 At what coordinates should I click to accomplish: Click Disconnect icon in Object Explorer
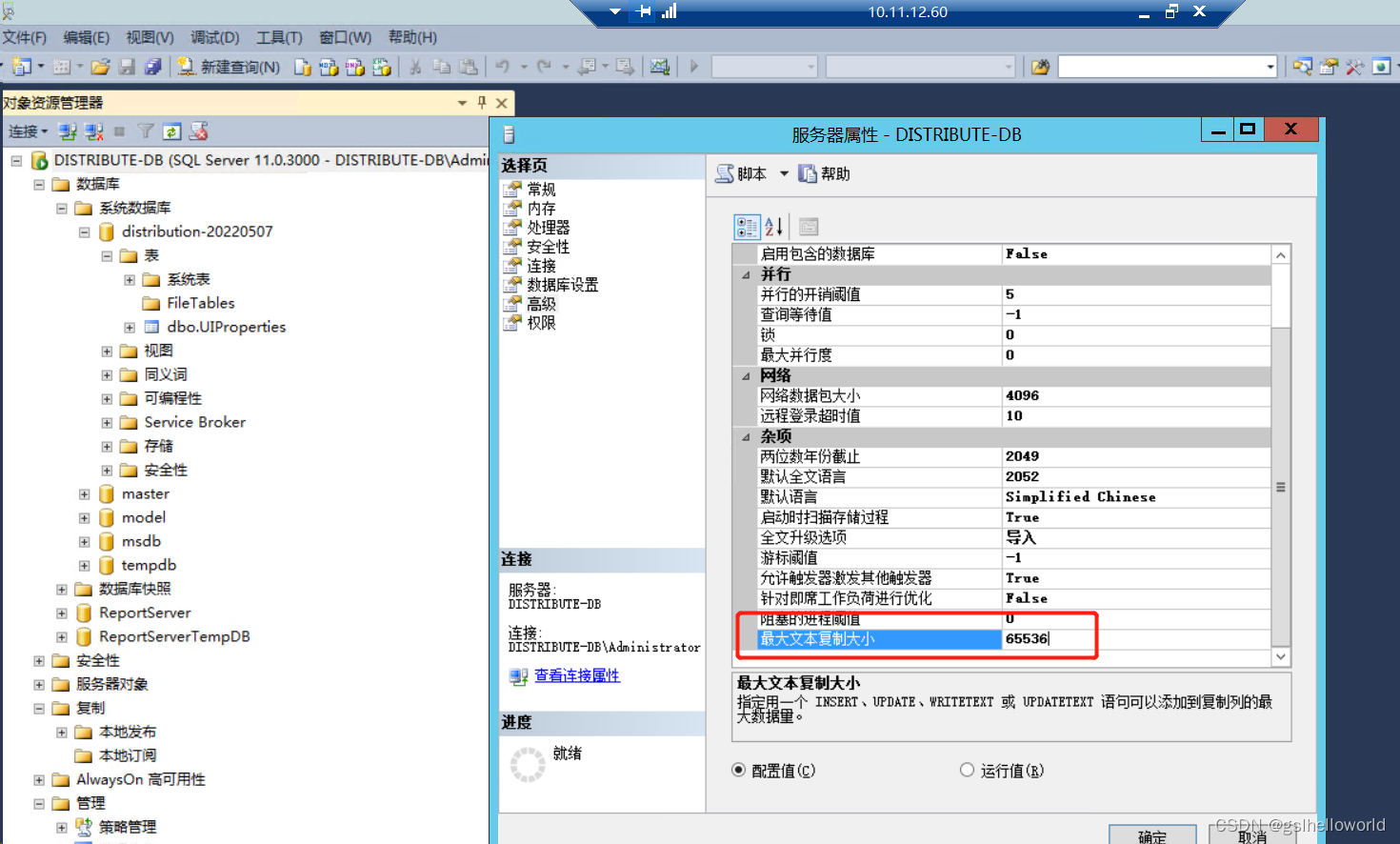(93, 131)
